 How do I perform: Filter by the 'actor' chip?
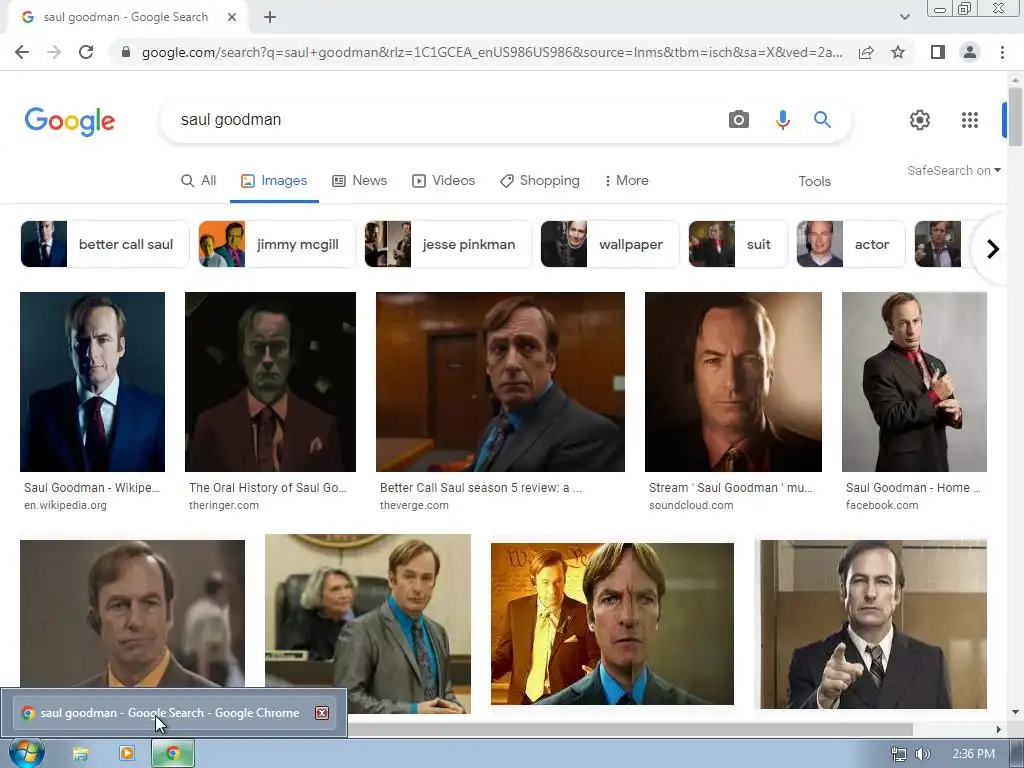coord(851,244)
